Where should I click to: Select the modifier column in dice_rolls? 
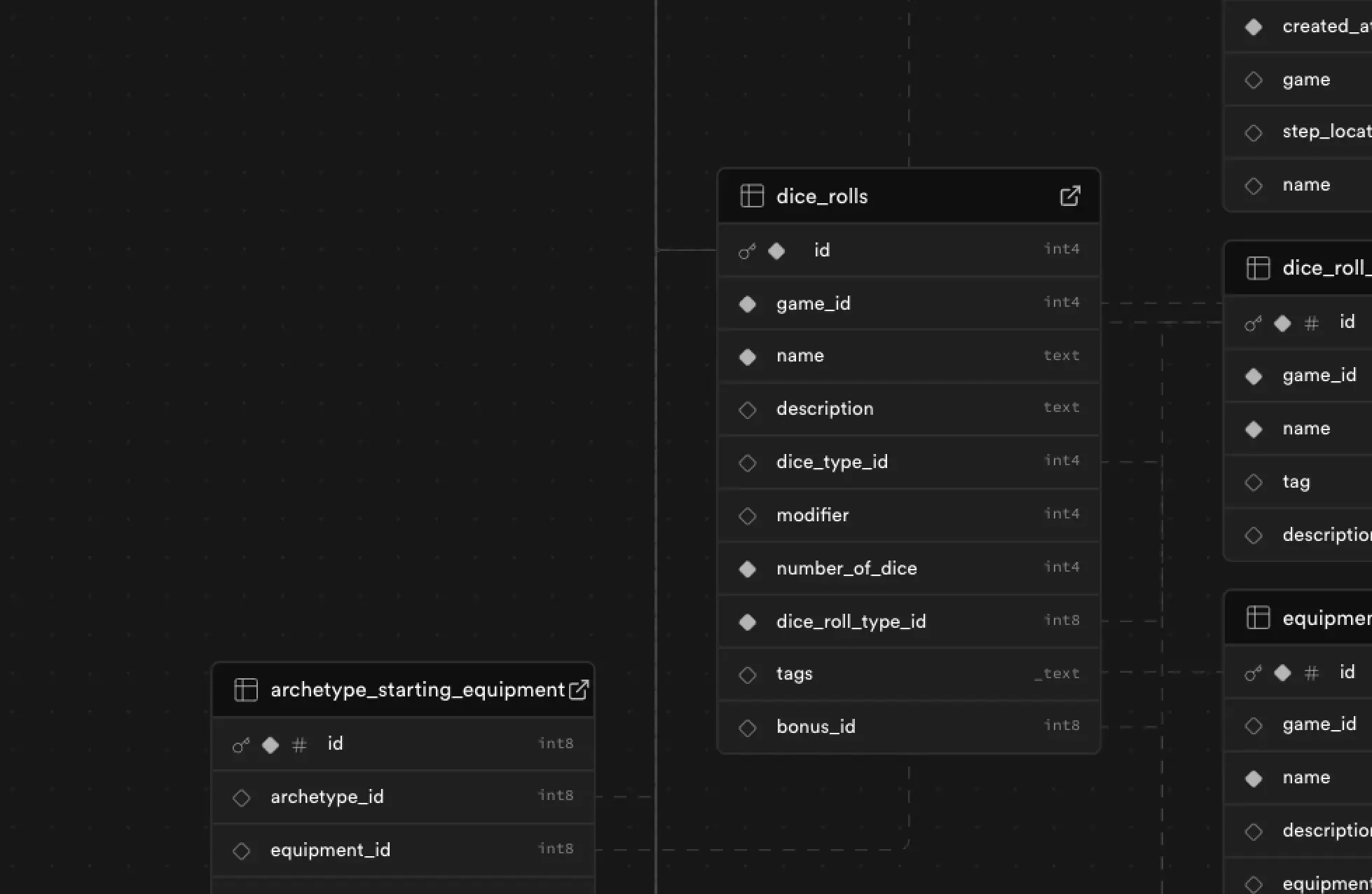(x=812, y=515)
